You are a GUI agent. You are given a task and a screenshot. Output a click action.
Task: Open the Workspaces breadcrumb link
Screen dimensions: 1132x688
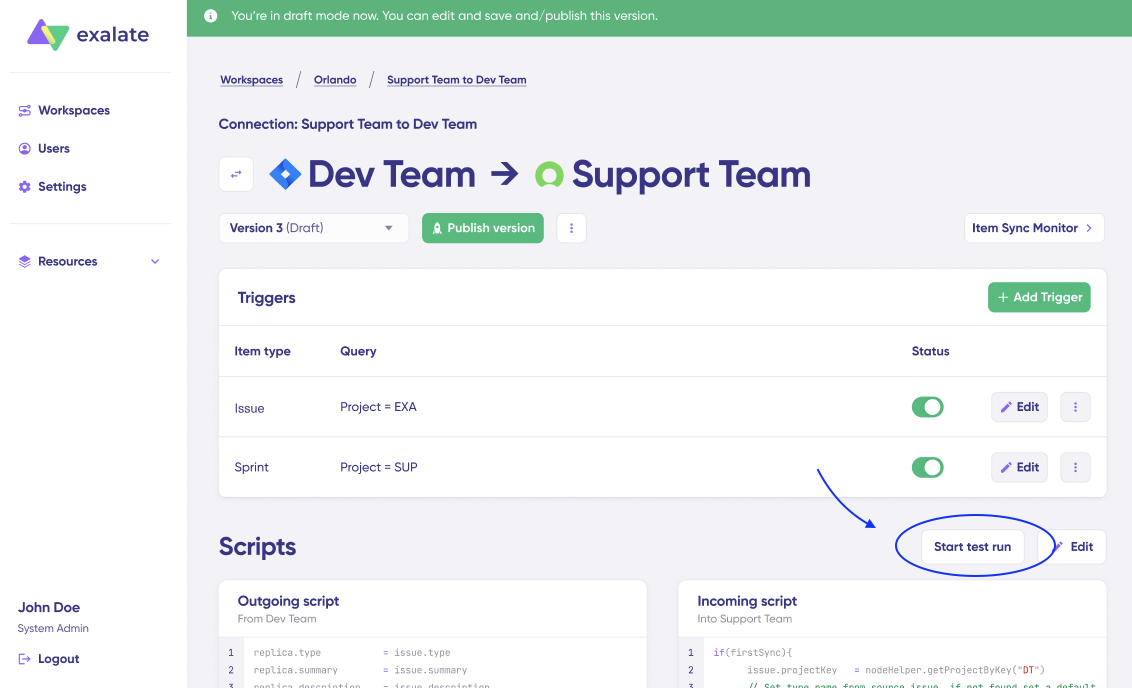[x=251, y=80]
